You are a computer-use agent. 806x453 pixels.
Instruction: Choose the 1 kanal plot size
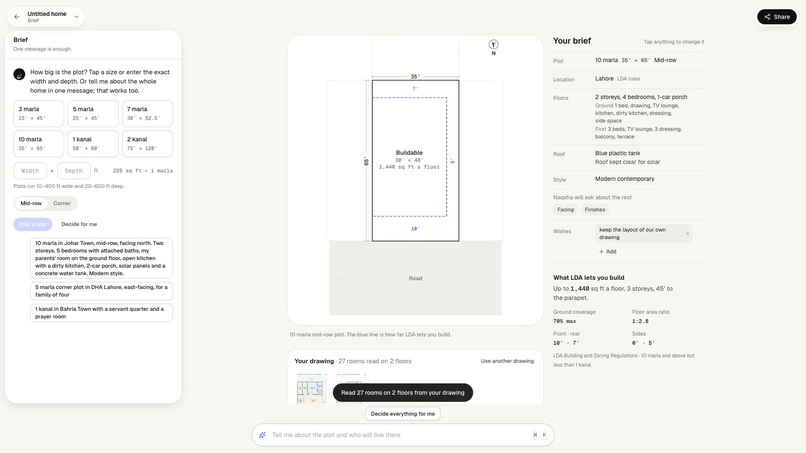pyautogui.click(x=93, y=143)
